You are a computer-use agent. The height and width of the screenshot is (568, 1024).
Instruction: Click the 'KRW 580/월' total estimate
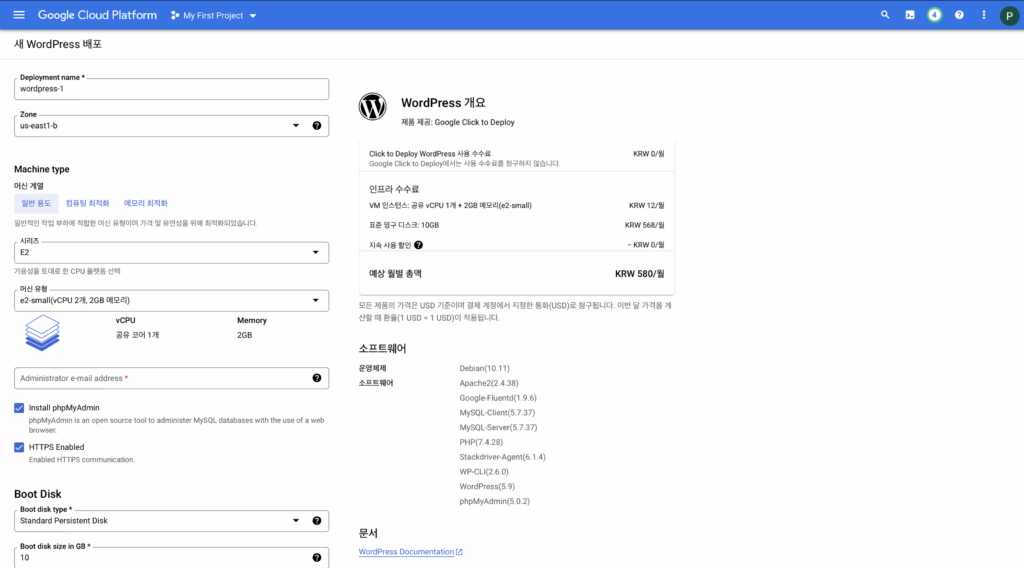pyautogui.click(x=639, y=274)
